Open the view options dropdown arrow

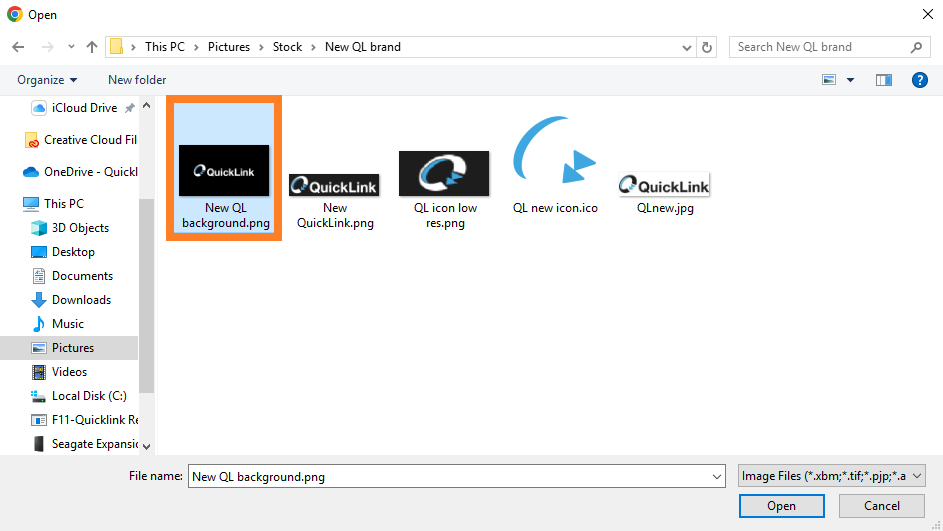[x=850, y=80]
